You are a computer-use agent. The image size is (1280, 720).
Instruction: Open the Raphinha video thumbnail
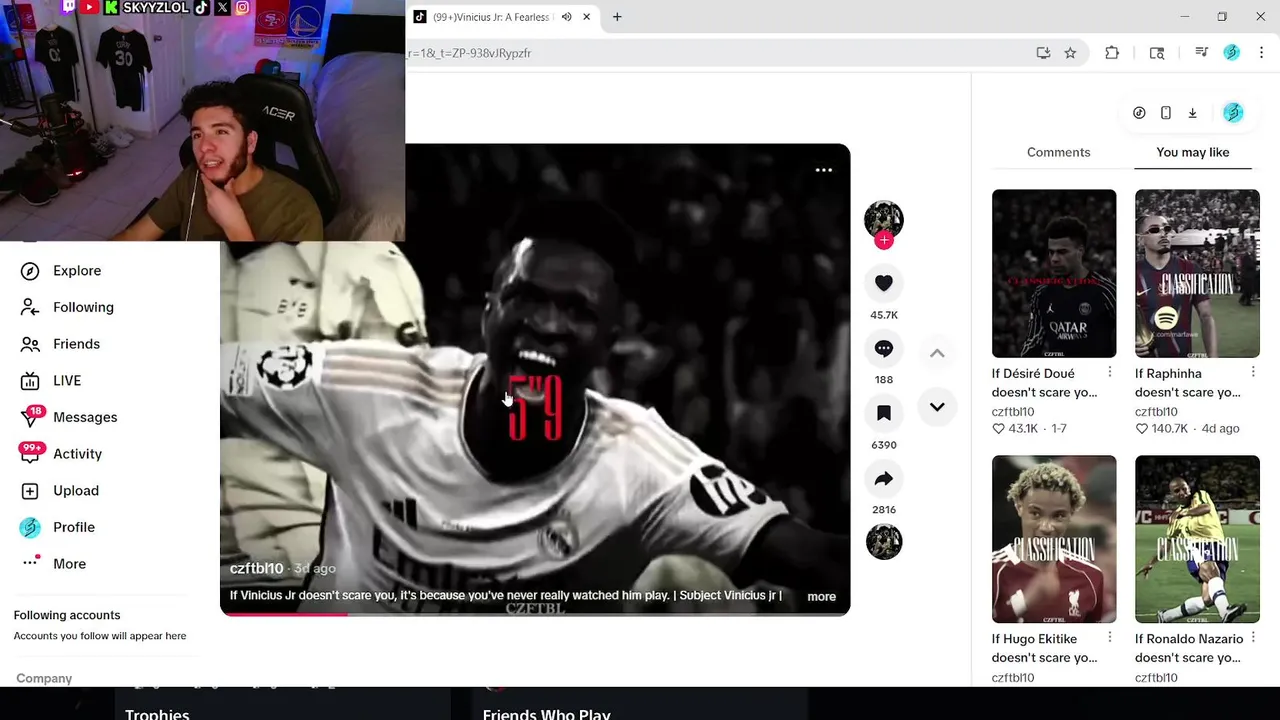1197,273
